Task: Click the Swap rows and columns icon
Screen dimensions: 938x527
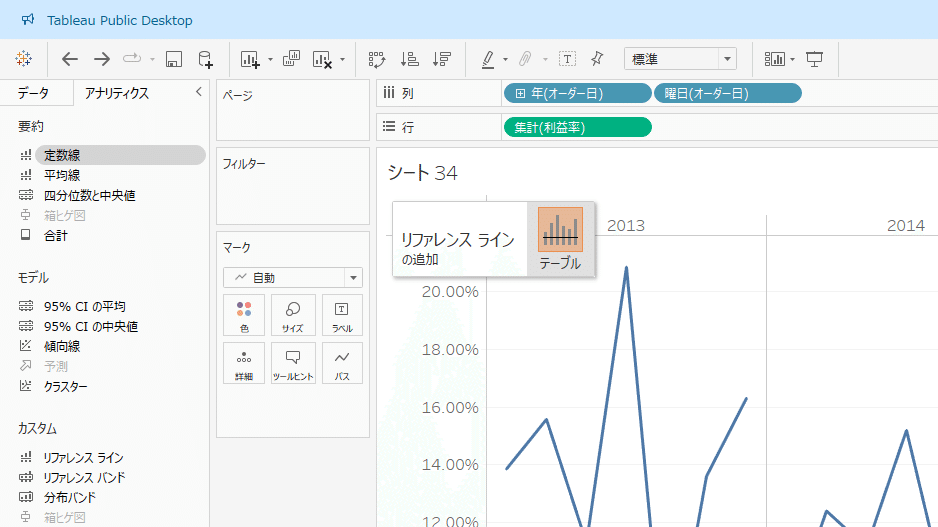Action: [x=377, y=59]
